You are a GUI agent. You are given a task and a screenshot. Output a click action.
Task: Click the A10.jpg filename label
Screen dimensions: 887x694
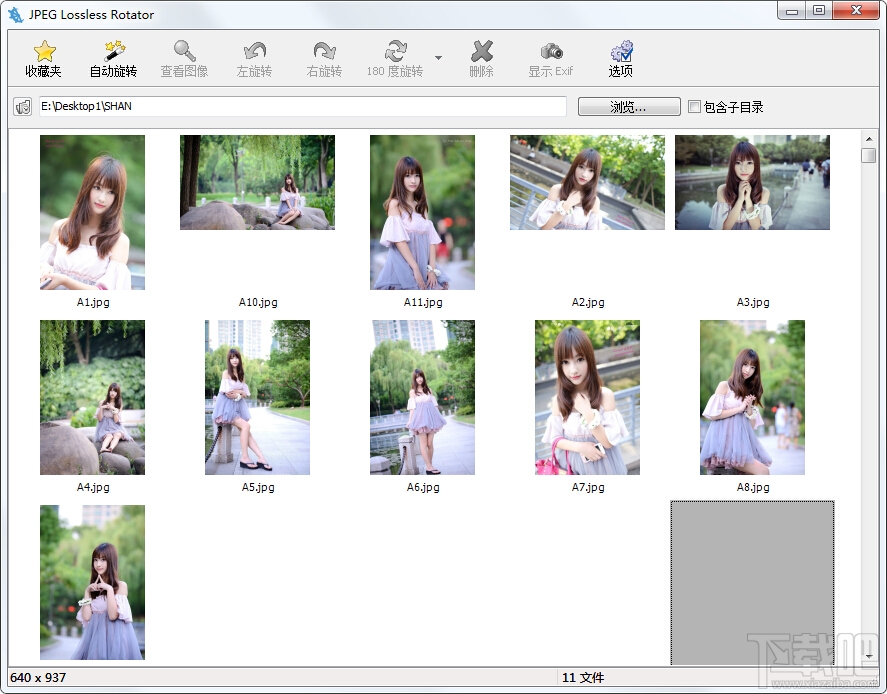coord(258,302)
